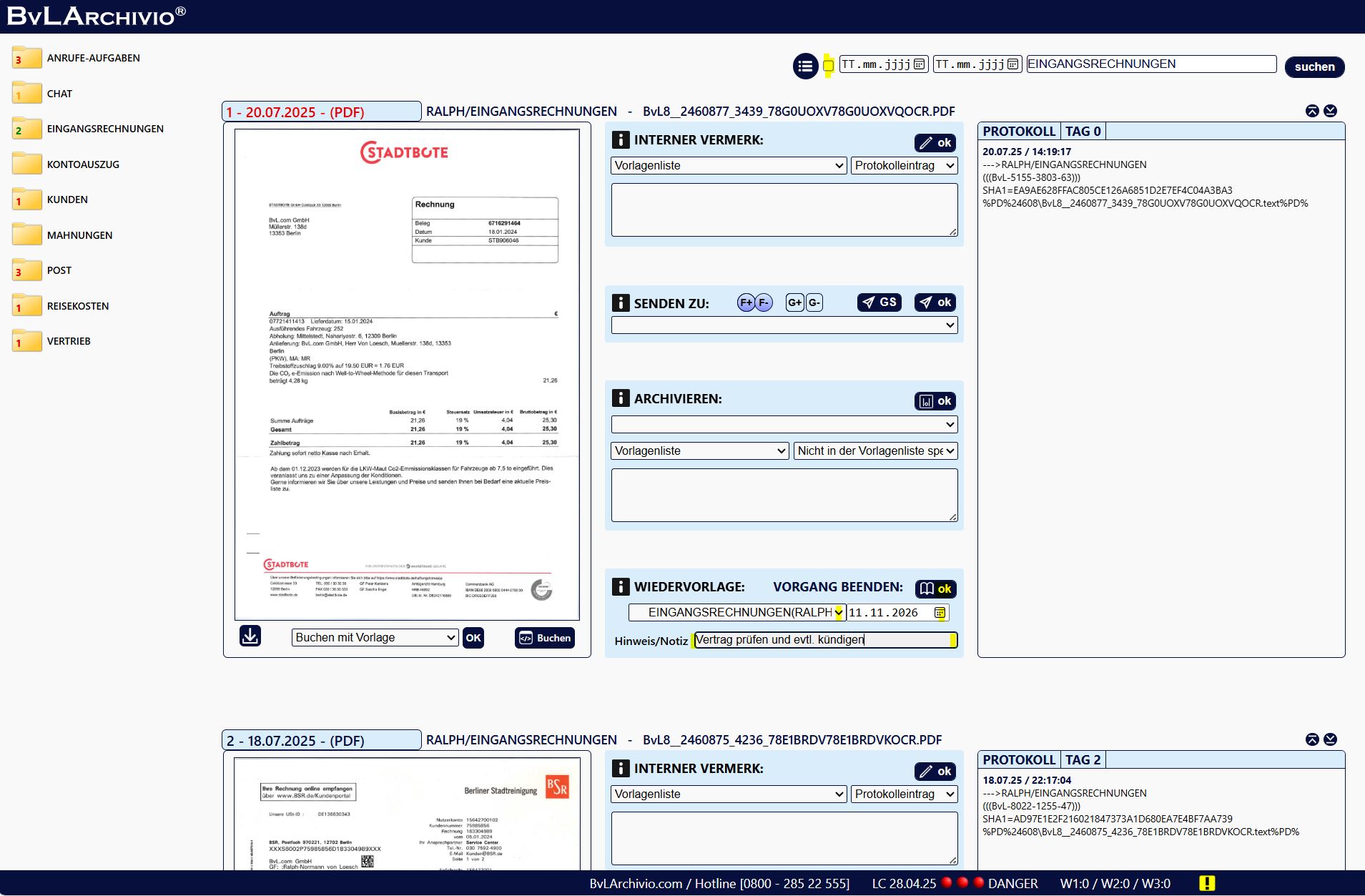The height and width of the screenshot is (896, 1365).
Task: Click the suchen search button
Action: 1314,67
